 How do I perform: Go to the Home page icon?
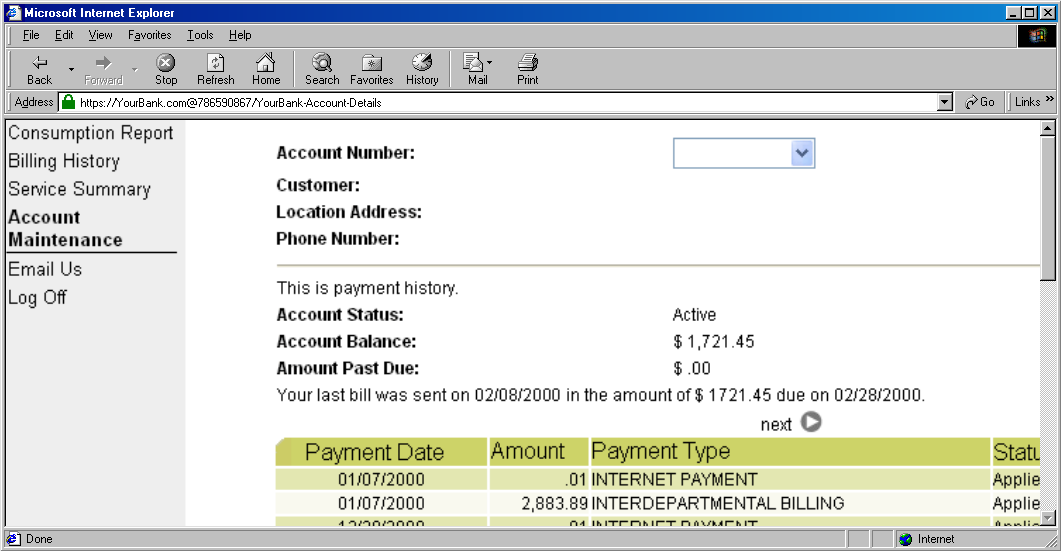266,63
